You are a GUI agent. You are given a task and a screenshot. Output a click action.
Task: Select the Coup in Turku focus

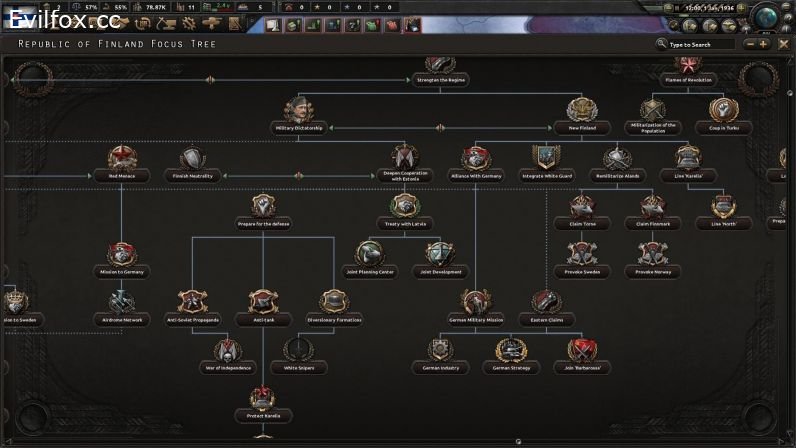[x=724, y=111]
